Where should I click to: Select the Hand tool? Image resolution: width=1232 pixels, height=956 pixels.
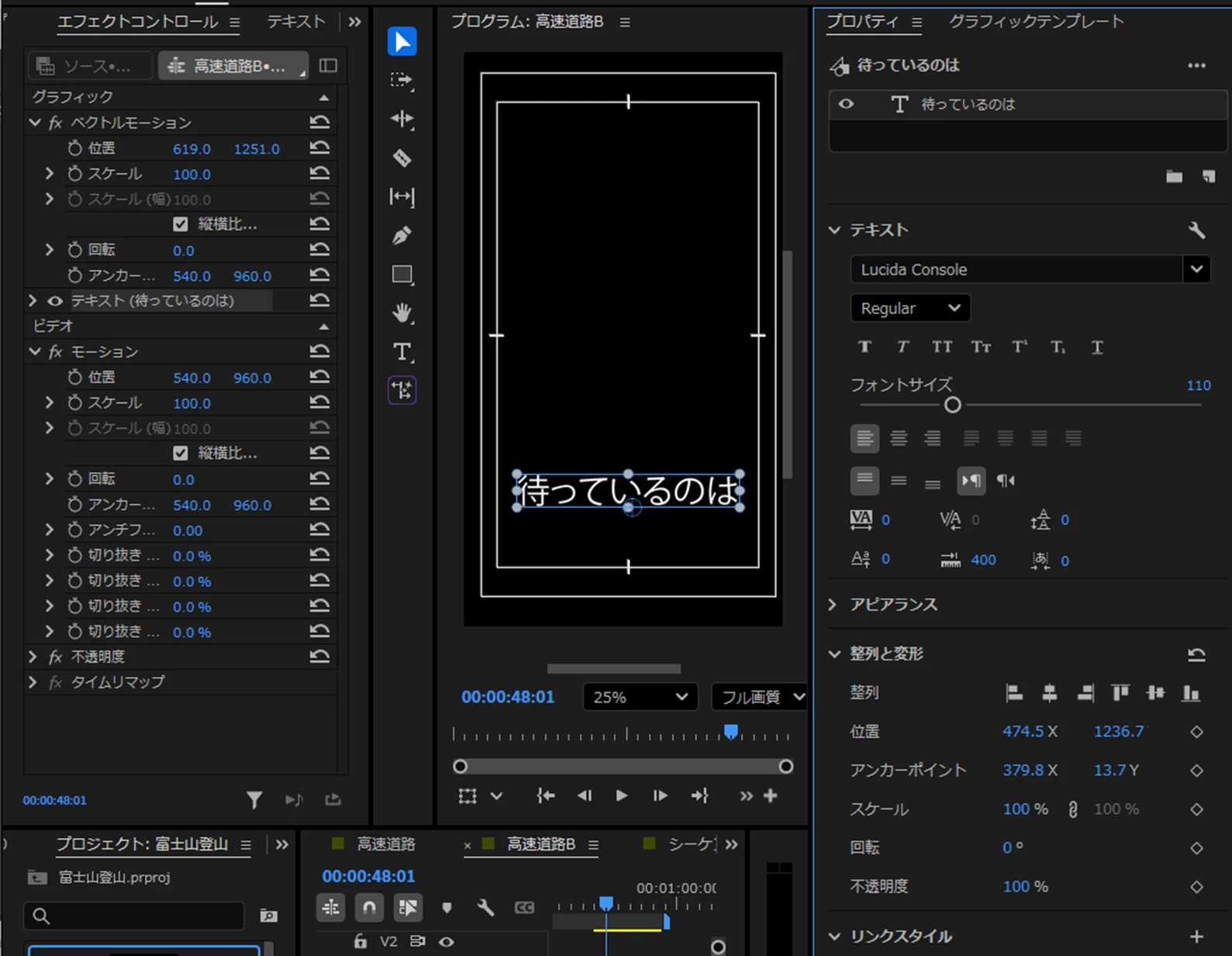pyautogui.click(x=402, y=313)
